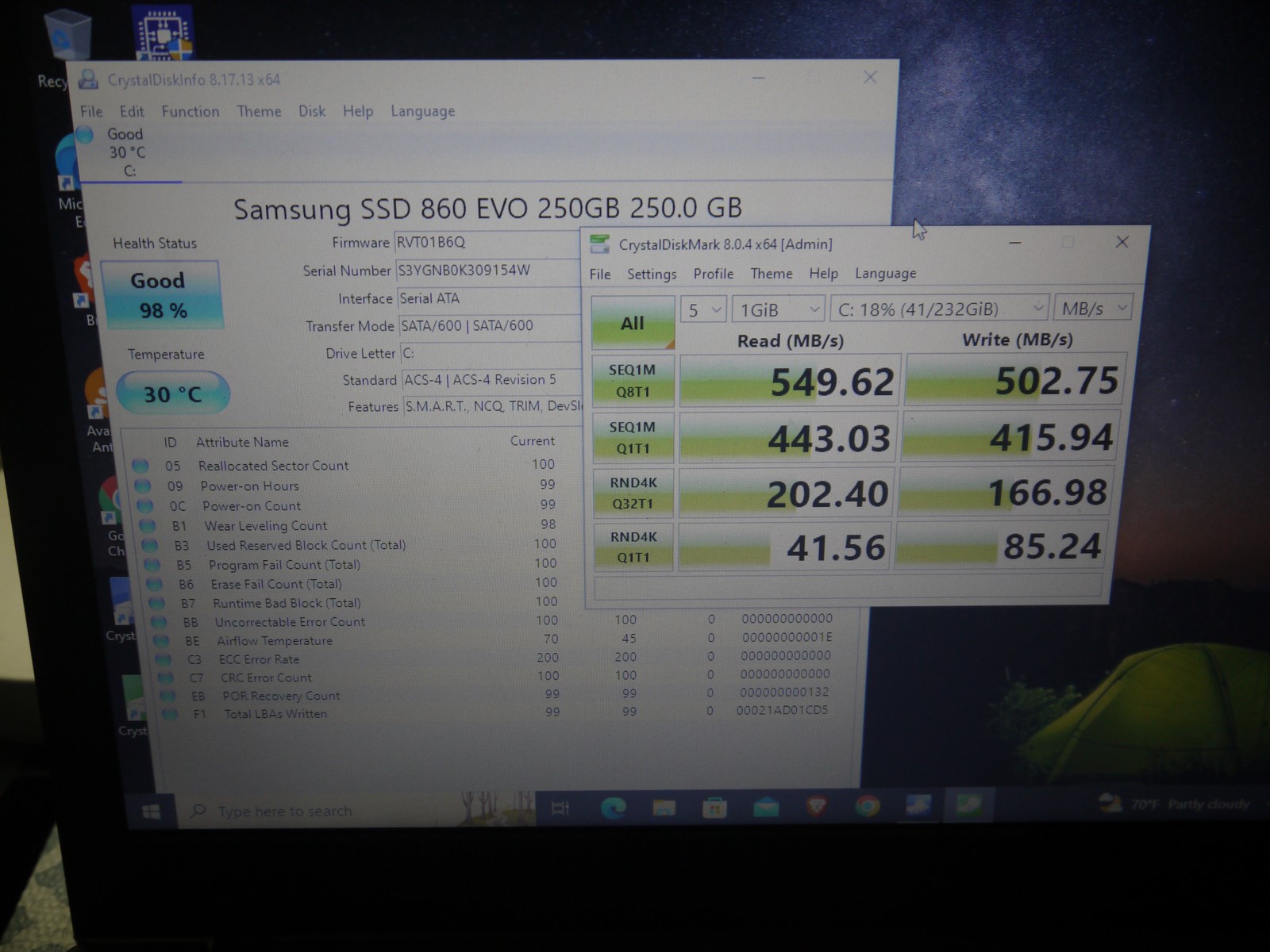Image resolution: width=1270 pixels, height=952 pixels.
Task: Click the Good 98 % health status button
Action: pyautogui.click(x=161, y=294)
